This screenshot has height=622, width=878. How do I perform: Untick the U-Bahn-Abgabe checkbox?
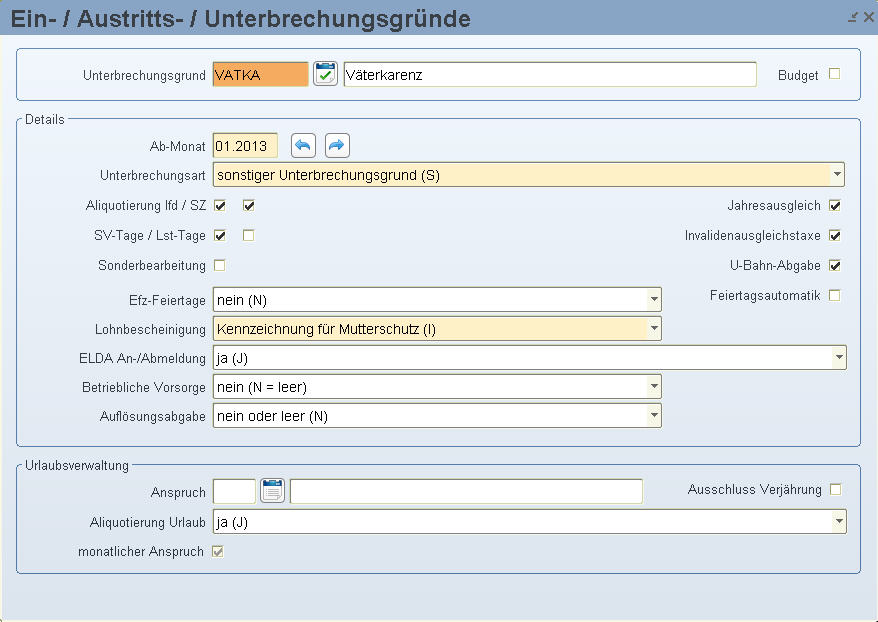coord(834,265)
